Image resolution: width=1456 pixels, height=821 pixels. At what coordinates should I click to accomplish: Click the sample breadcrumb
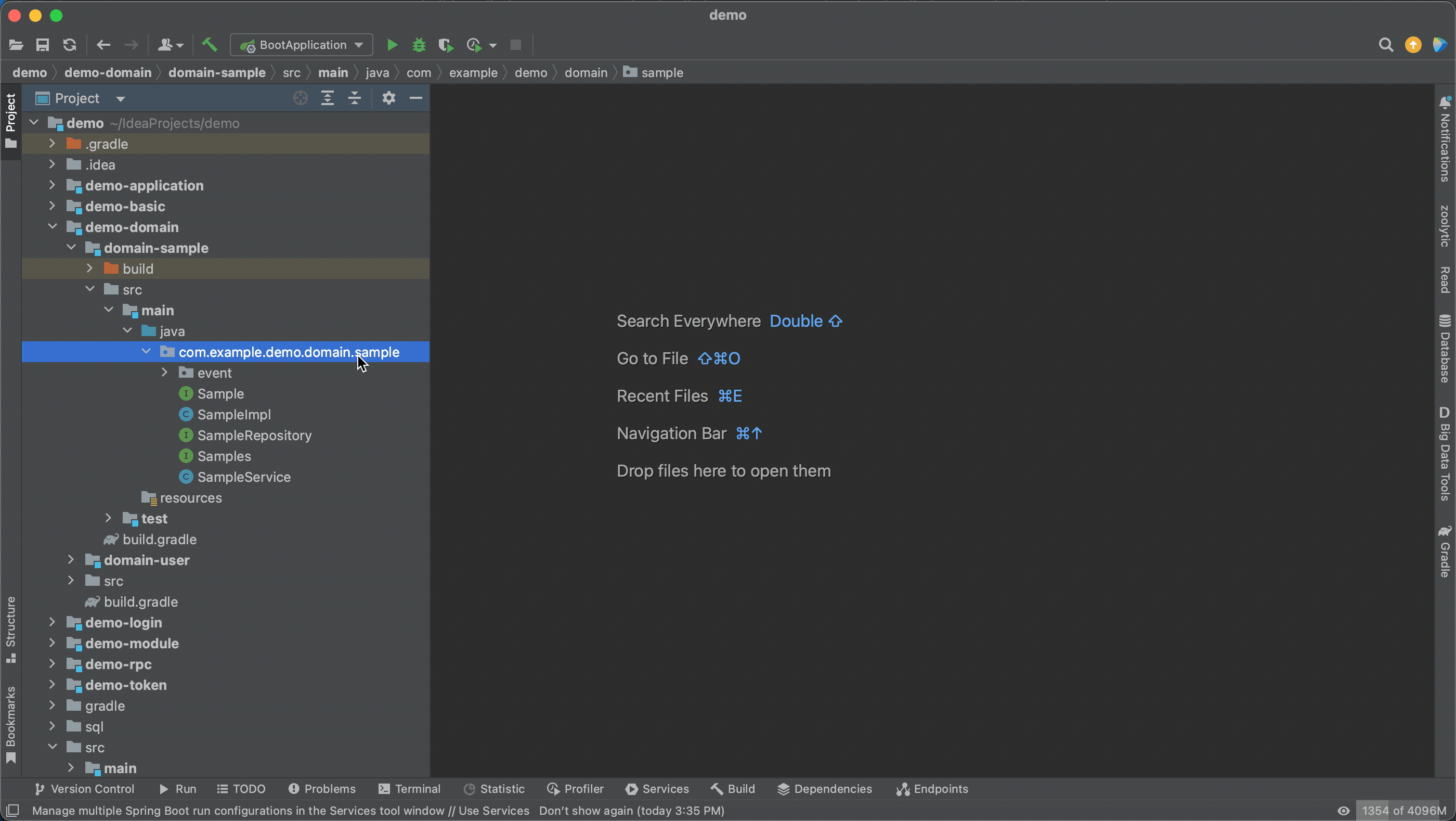[654, 72]
